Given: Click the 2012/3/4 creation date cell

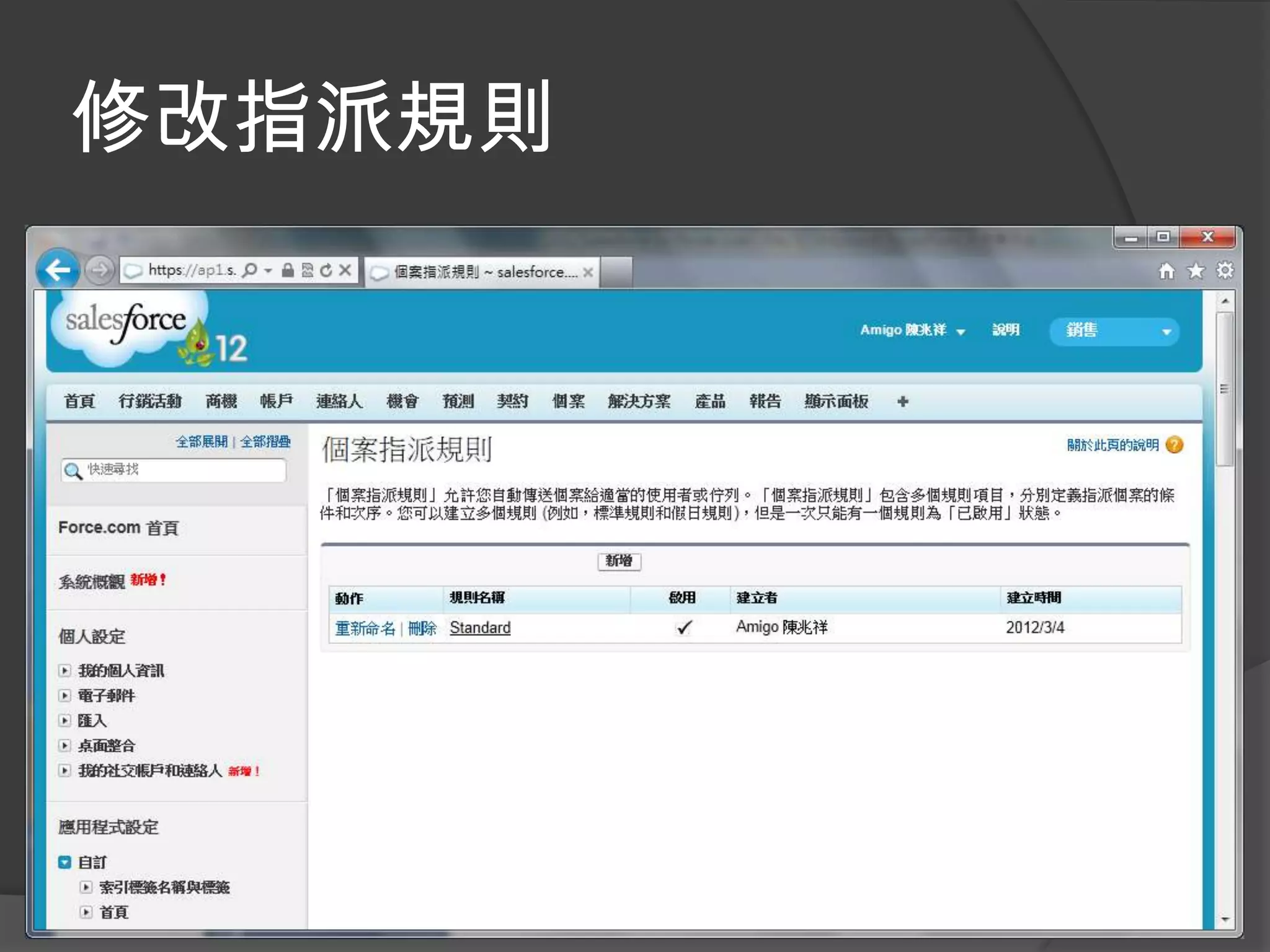Looking at the screenshot, I should coord(1035,628).
